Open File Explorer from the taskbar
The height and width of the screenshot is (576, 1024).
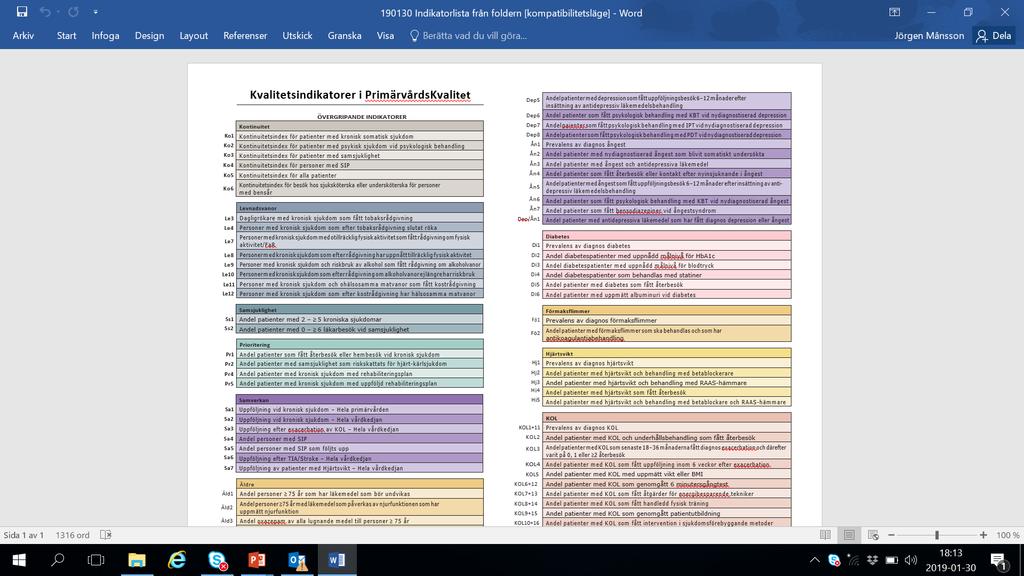[x=136, y=560]
